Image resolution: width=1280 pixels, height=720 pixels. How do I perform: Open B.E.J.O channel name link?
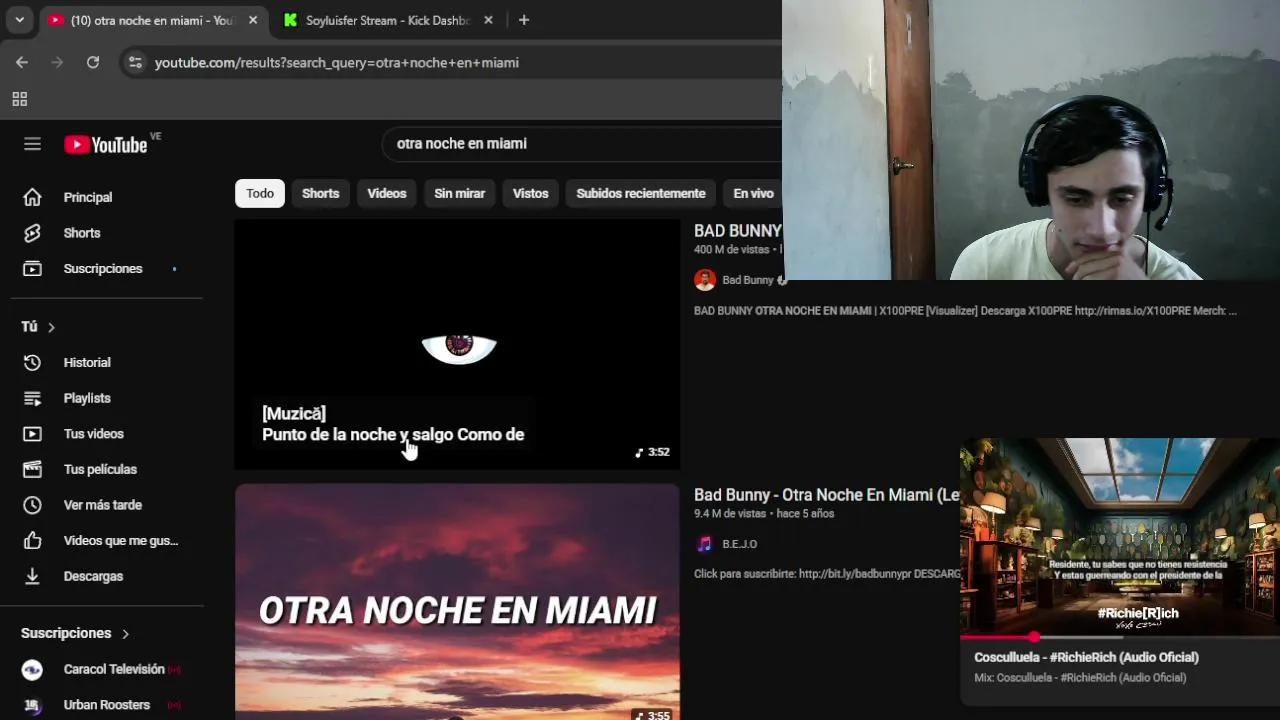740,544
